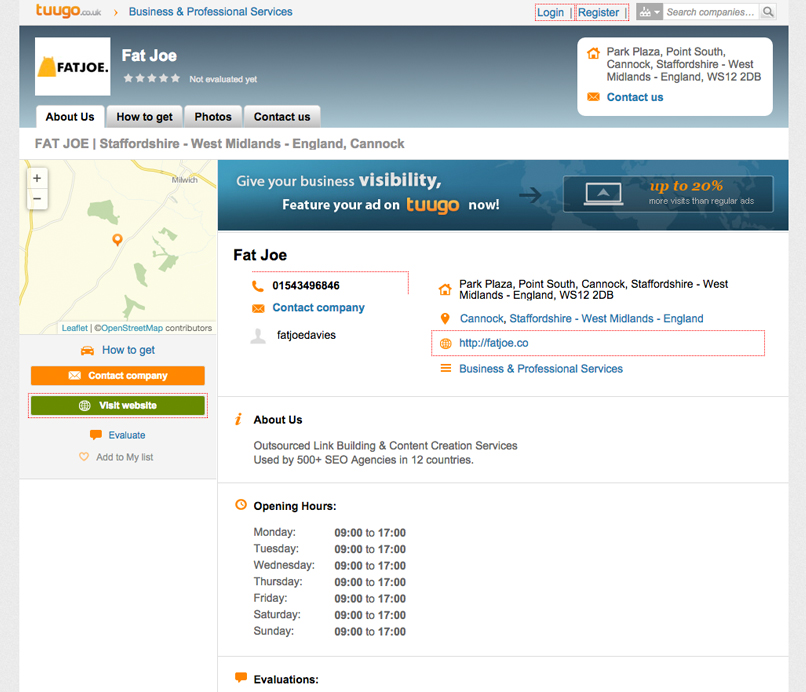Click the username fatjoedavies
Image resolution: width=806 pixels, height=692 pixels.
pos(306,335)
